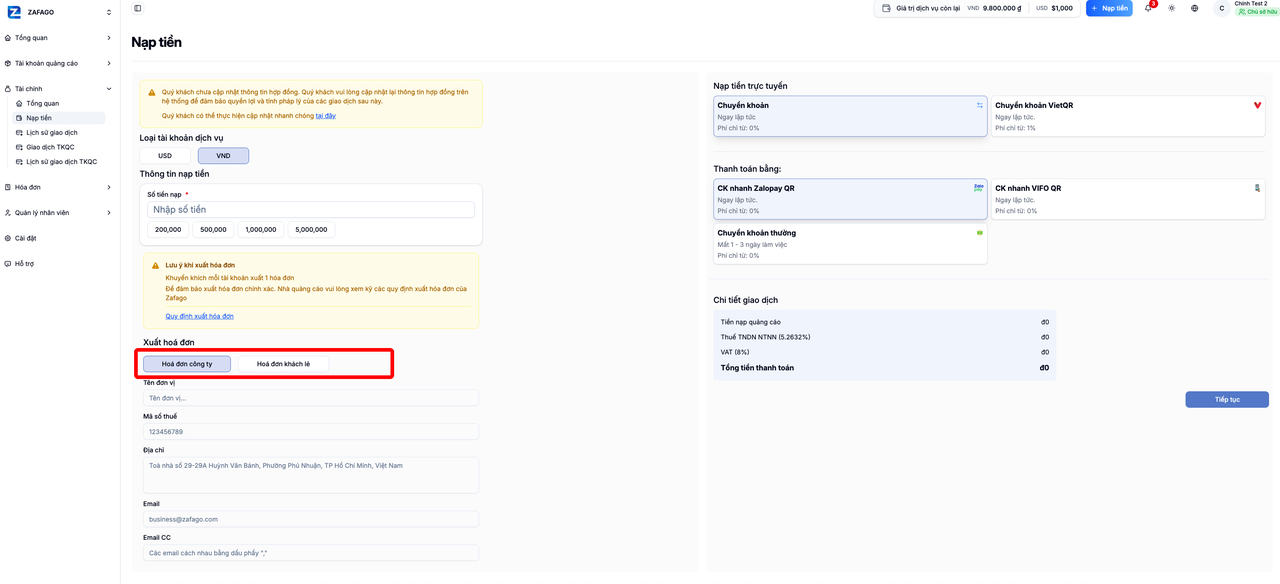
Task: Expand the Quản lý nhân viên chevron
Action: pyautogui.click(x=109, y=213)
